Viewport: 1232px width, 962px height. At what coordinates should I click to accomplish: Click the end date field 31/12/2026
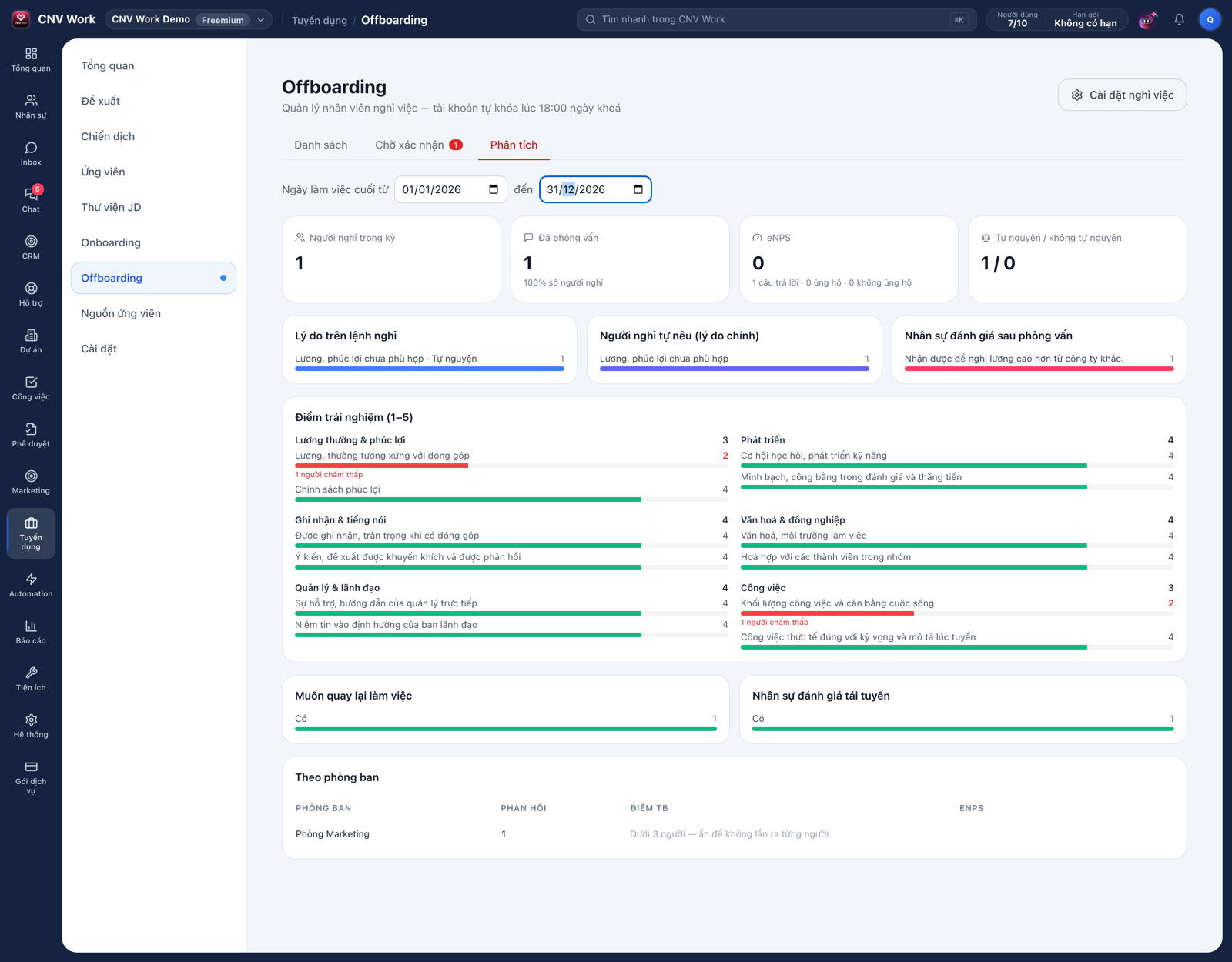pos(595,189)
